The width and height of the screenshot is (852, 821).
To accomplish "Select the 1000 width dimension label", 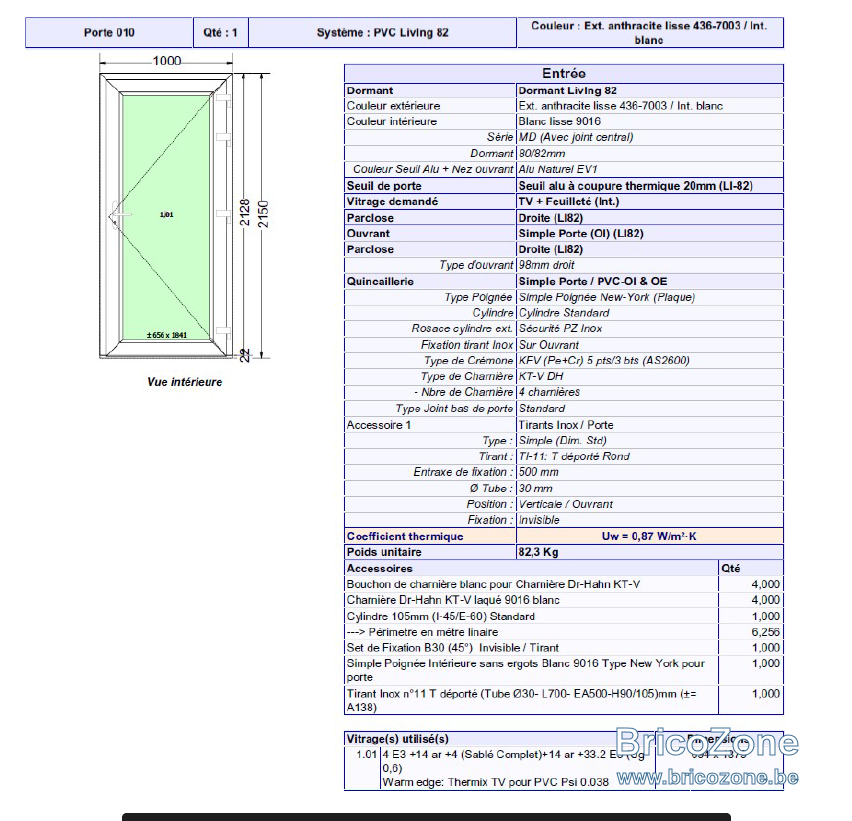I will (x=167, y=61).
